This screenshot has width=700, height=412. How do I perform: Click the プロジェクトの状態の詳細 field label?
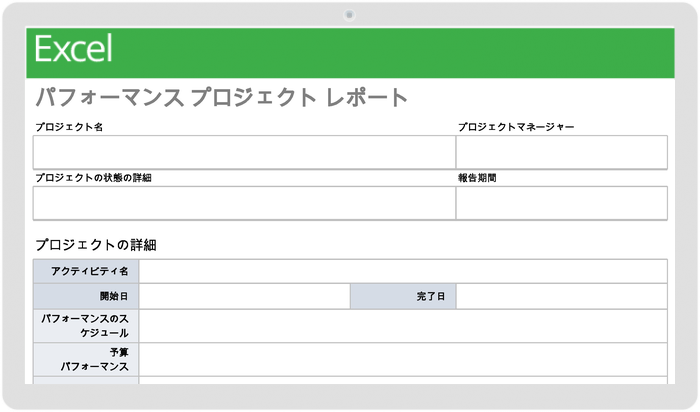93,178
